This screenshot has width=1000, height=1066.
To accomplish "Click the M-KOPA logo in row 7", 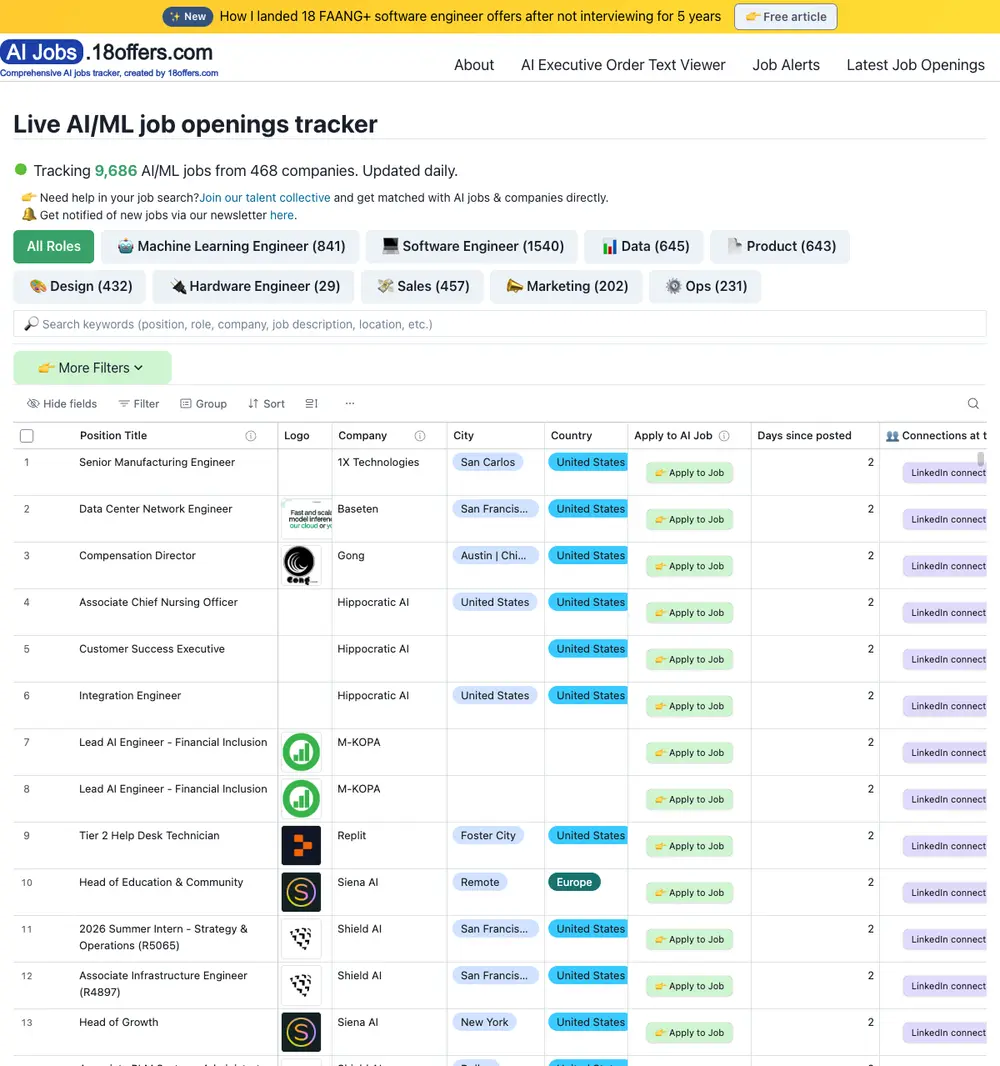I will pyautogui.click(x=301, y=752).
